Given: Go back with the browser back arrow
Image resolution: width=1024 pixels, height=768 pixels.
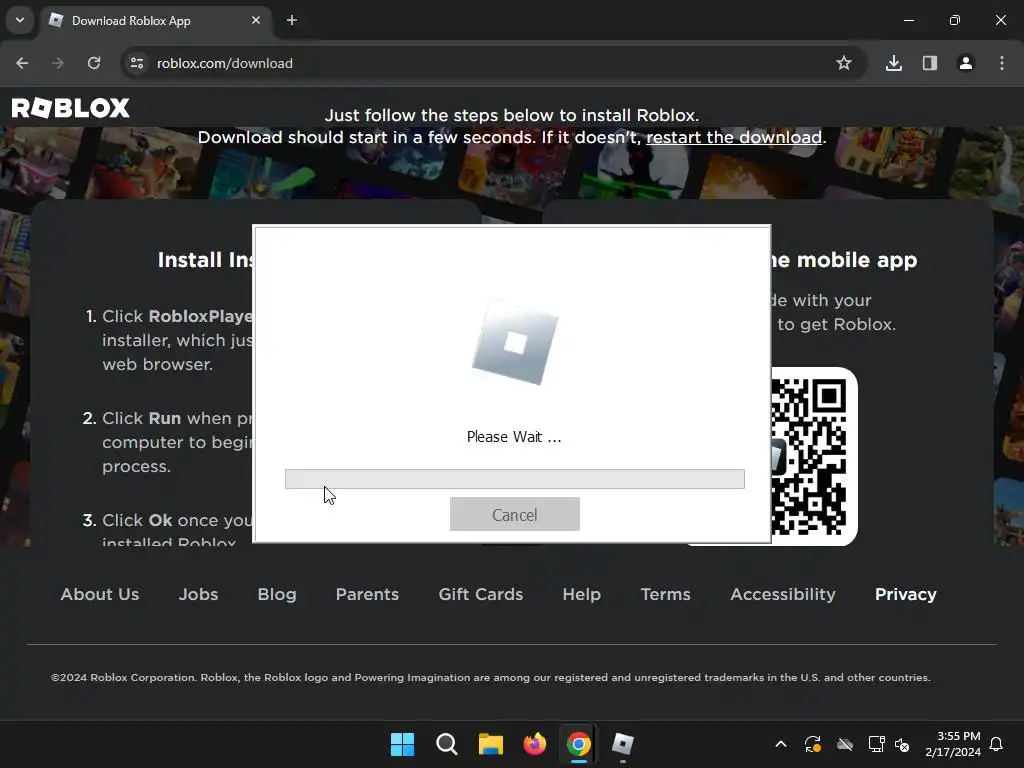Looking at the screenshot, I should click(22, 63).
